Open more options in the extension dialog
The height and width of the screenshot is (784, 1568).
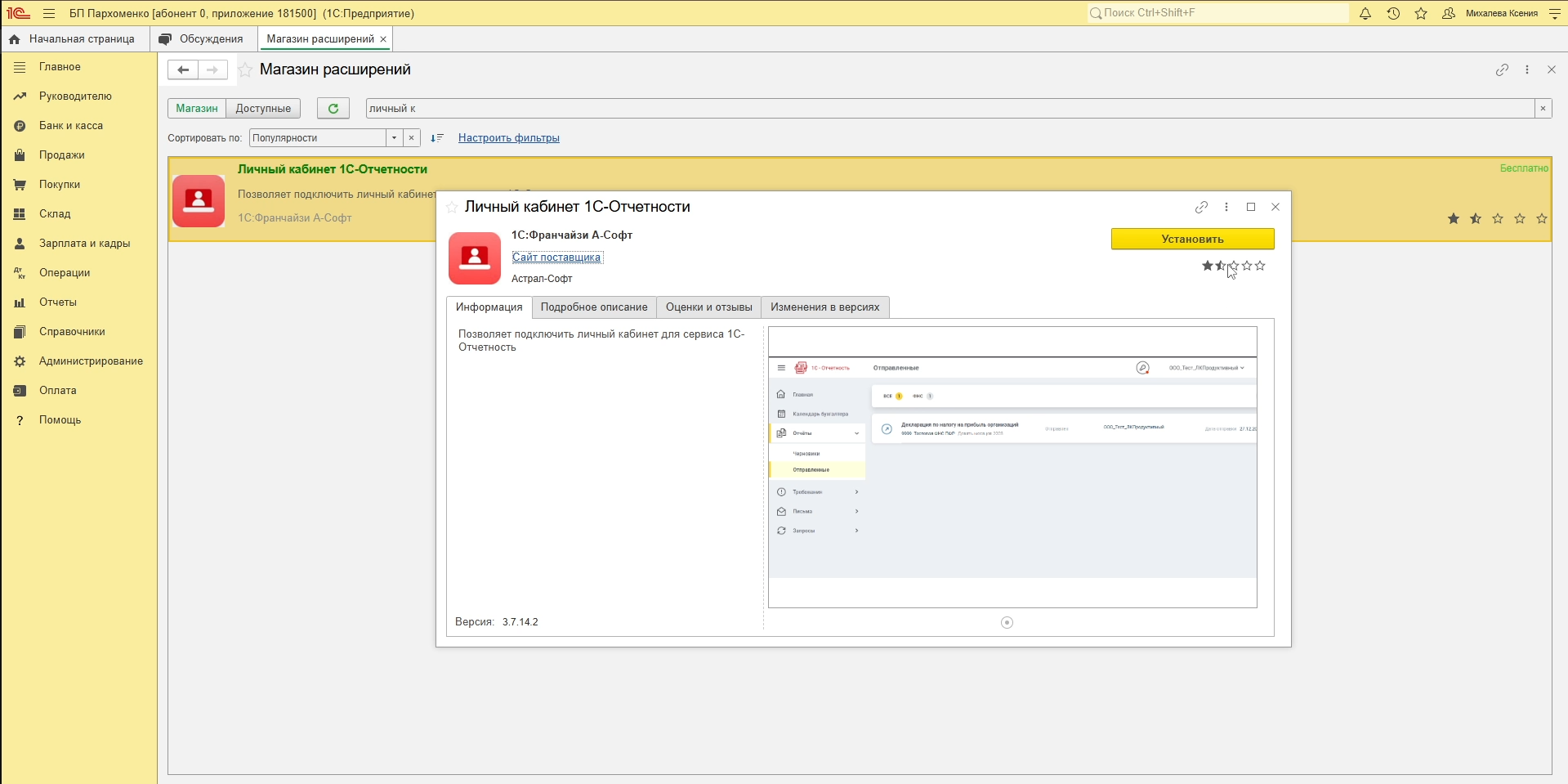pos(1226,207)
